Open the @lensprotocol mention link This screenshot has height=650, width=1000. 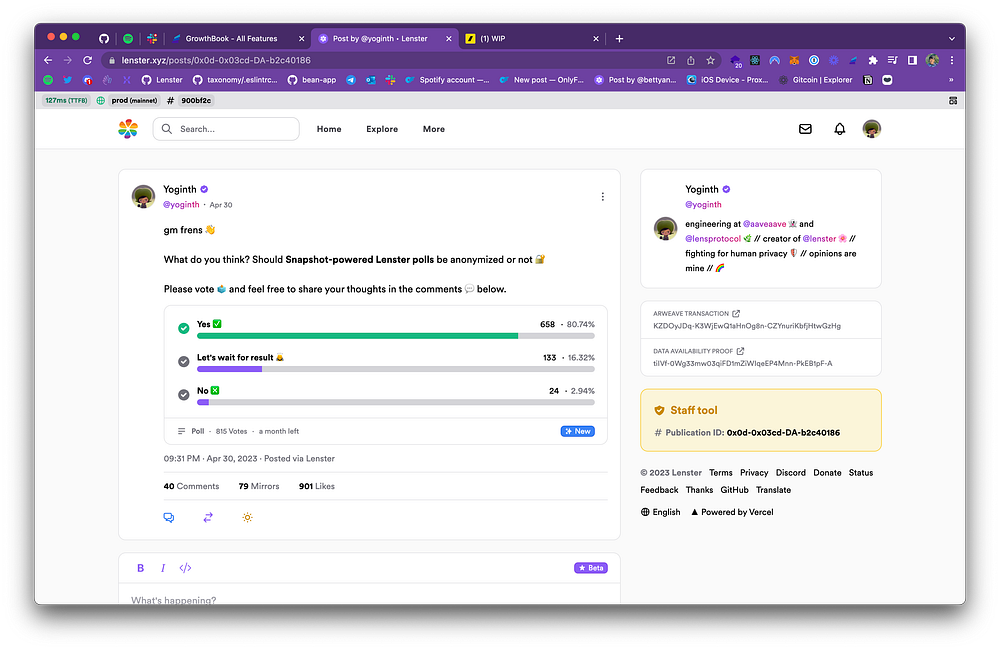point(713,239)
